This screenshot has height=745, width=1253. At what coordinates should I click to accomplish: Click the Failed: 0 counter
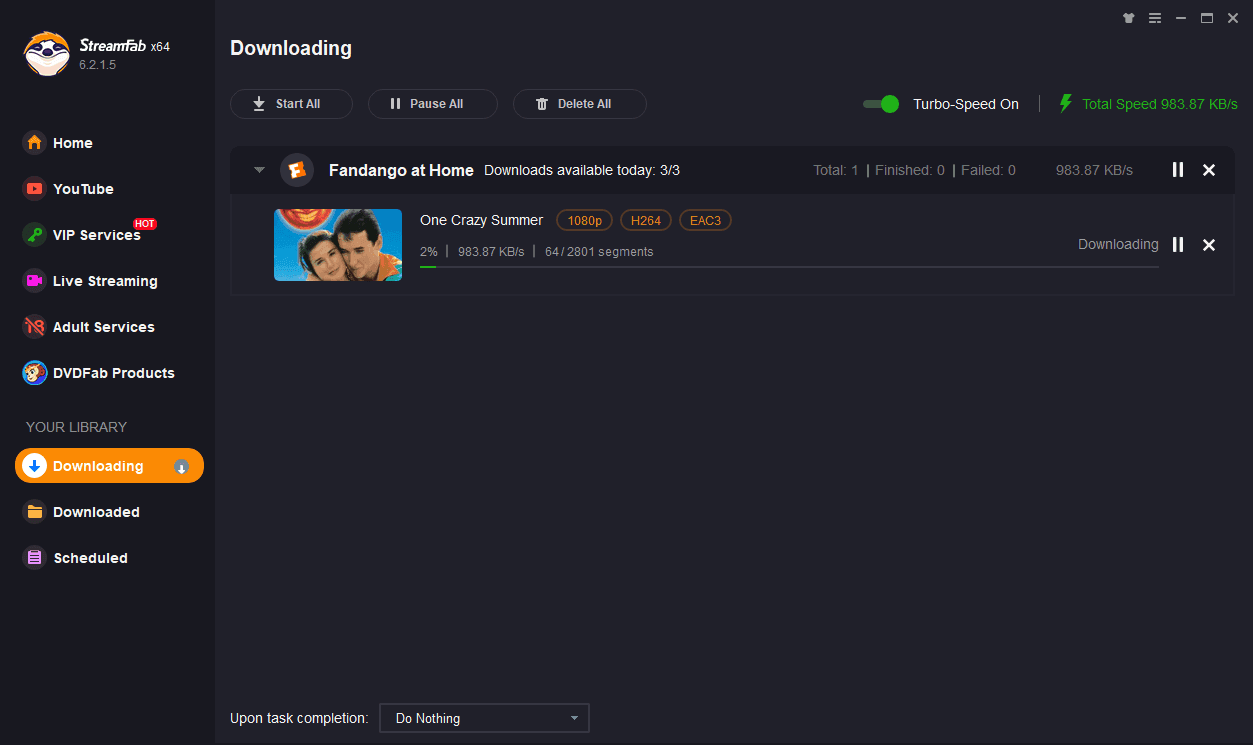click(x=988, y=170)
